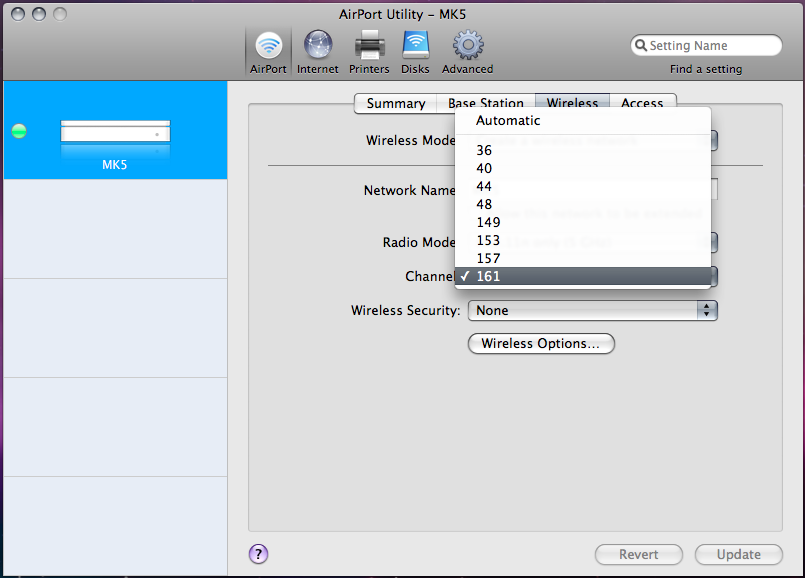Click the Wireless Security dropdown arrows
The image size is (805, 578).
point(707,310)
